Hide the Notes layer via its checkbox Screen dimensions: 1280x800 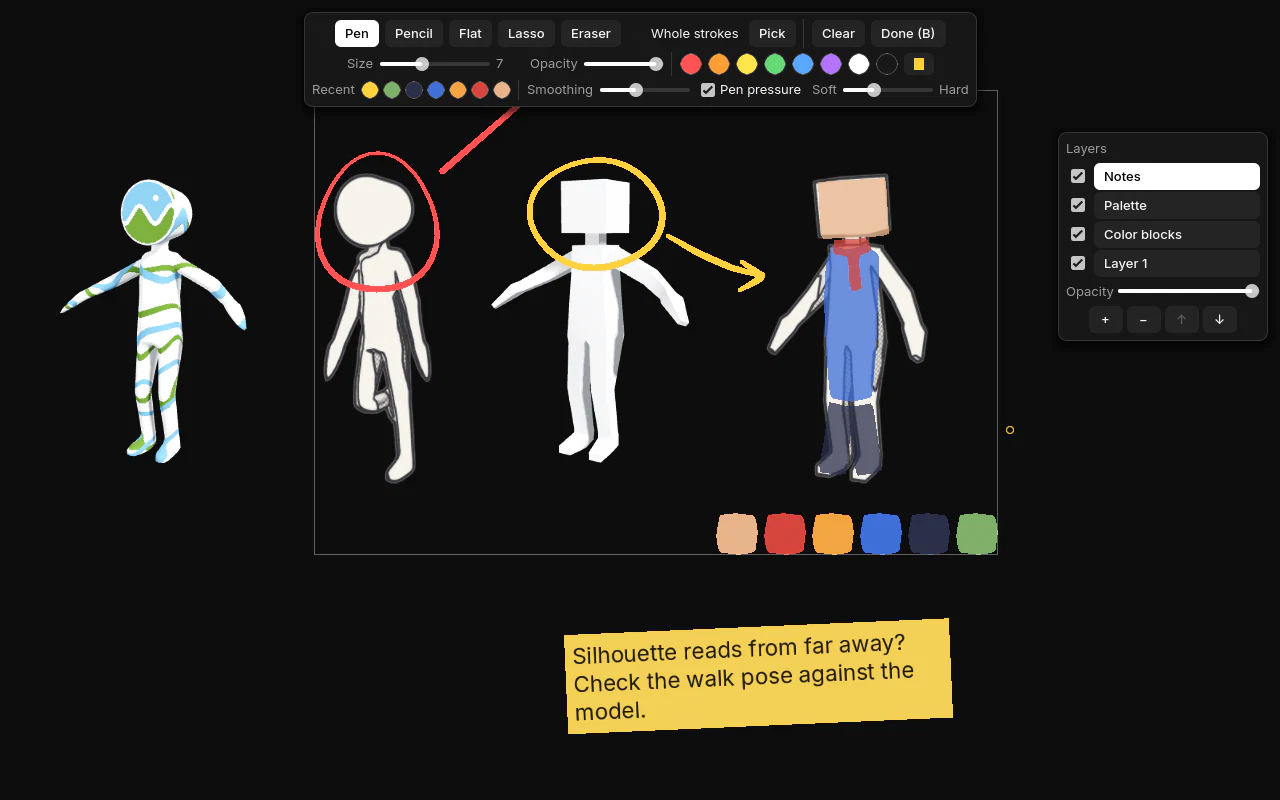[x=1078, y=176]
